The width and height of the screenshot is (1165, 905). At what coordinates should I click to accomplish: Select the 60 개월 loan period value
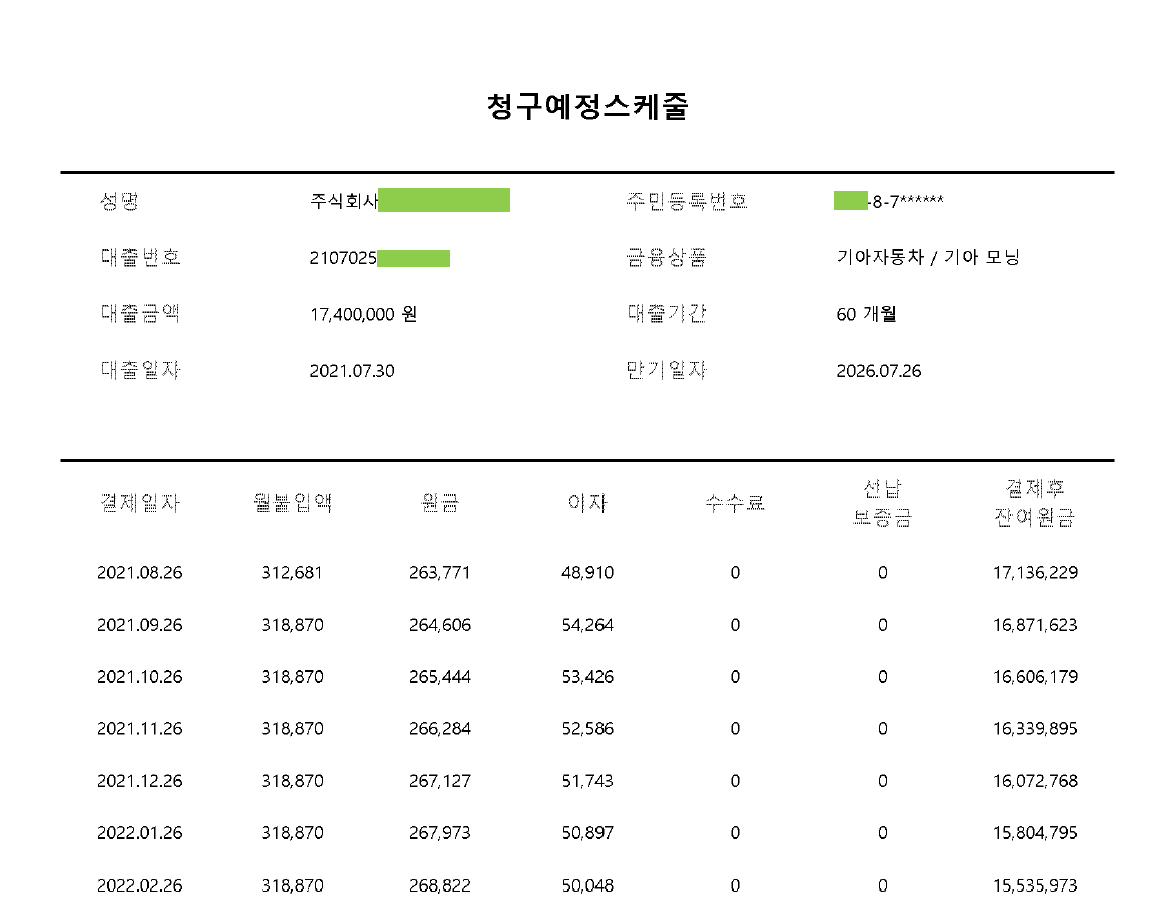tap(866, 314)
